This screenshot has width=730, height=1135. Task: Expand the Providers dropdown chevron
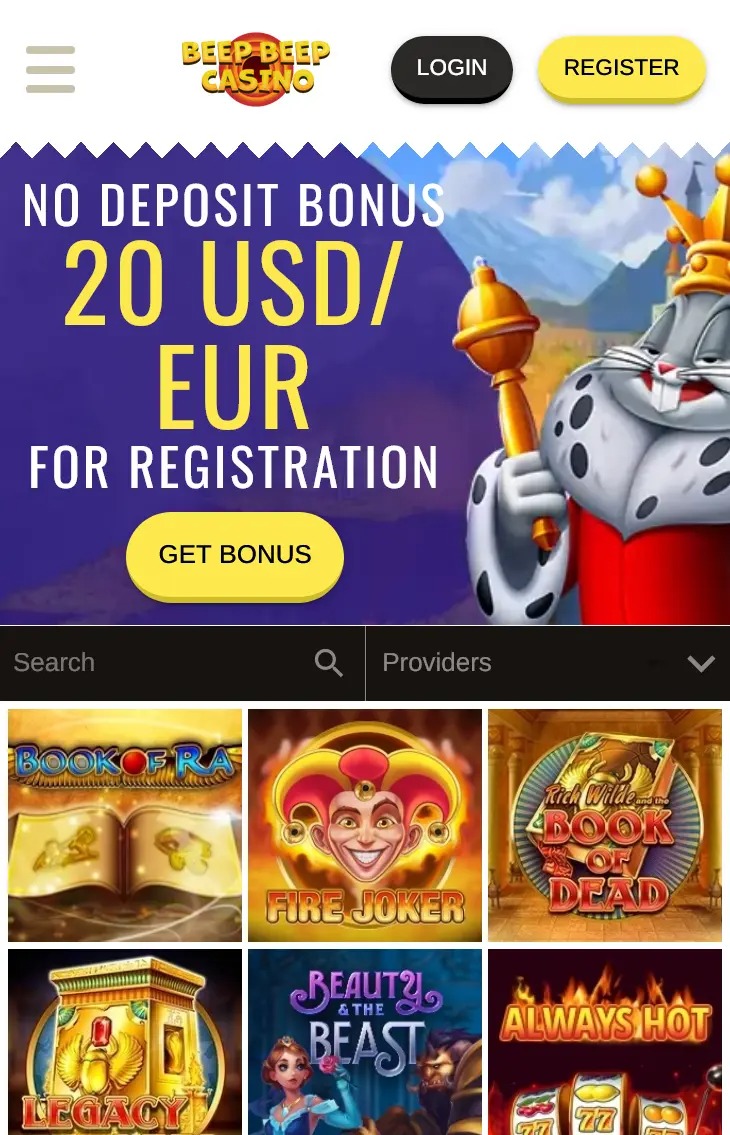point(700,663)
